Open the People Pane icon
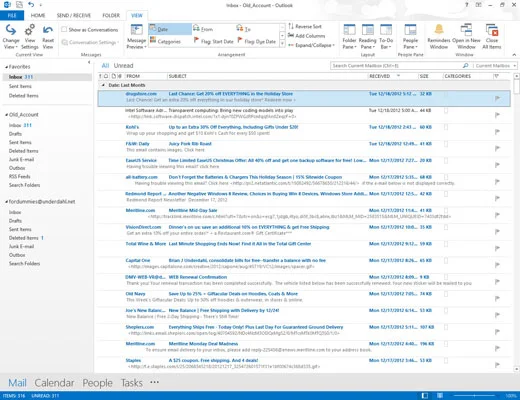 pyautogui.click(x=410, y=29)
